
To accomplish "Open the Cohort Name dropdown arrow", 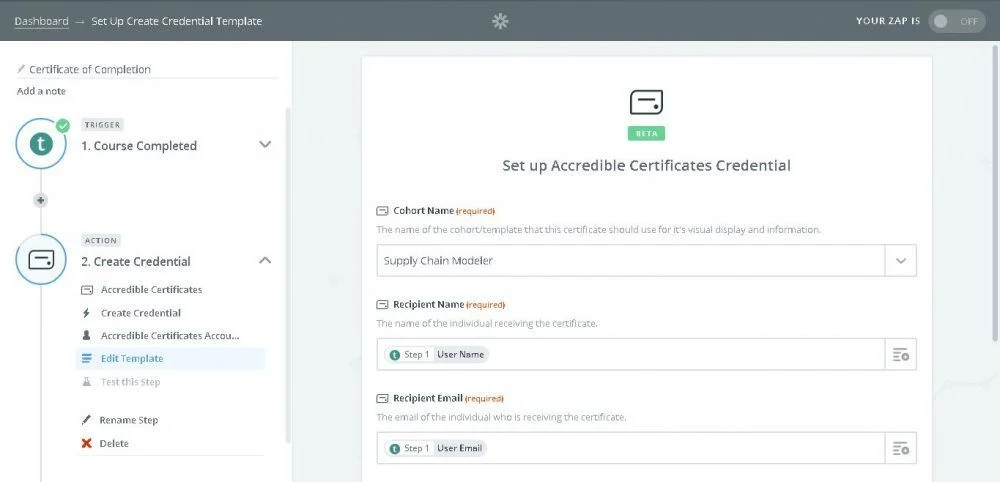I will 900,261.
